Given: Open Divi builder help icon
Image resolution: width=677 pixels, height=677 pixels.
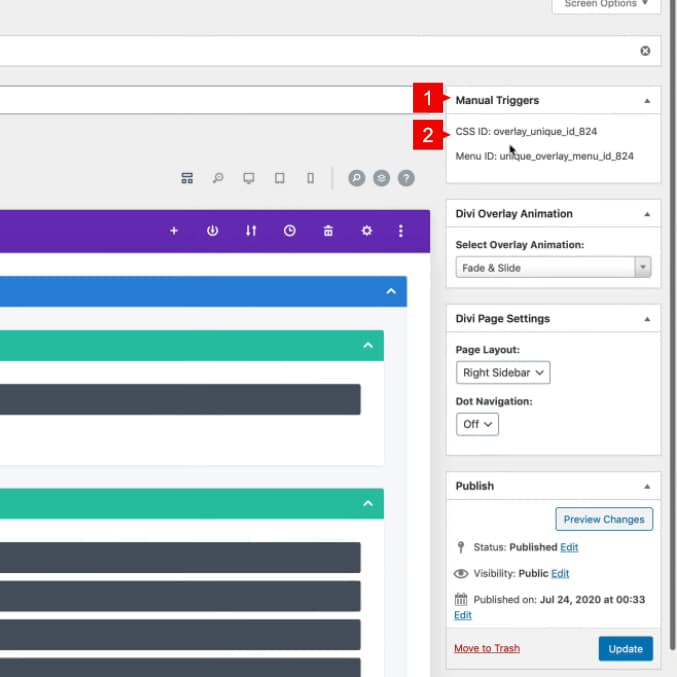Looking at the screenshot, I should click(x=405, y=178).
